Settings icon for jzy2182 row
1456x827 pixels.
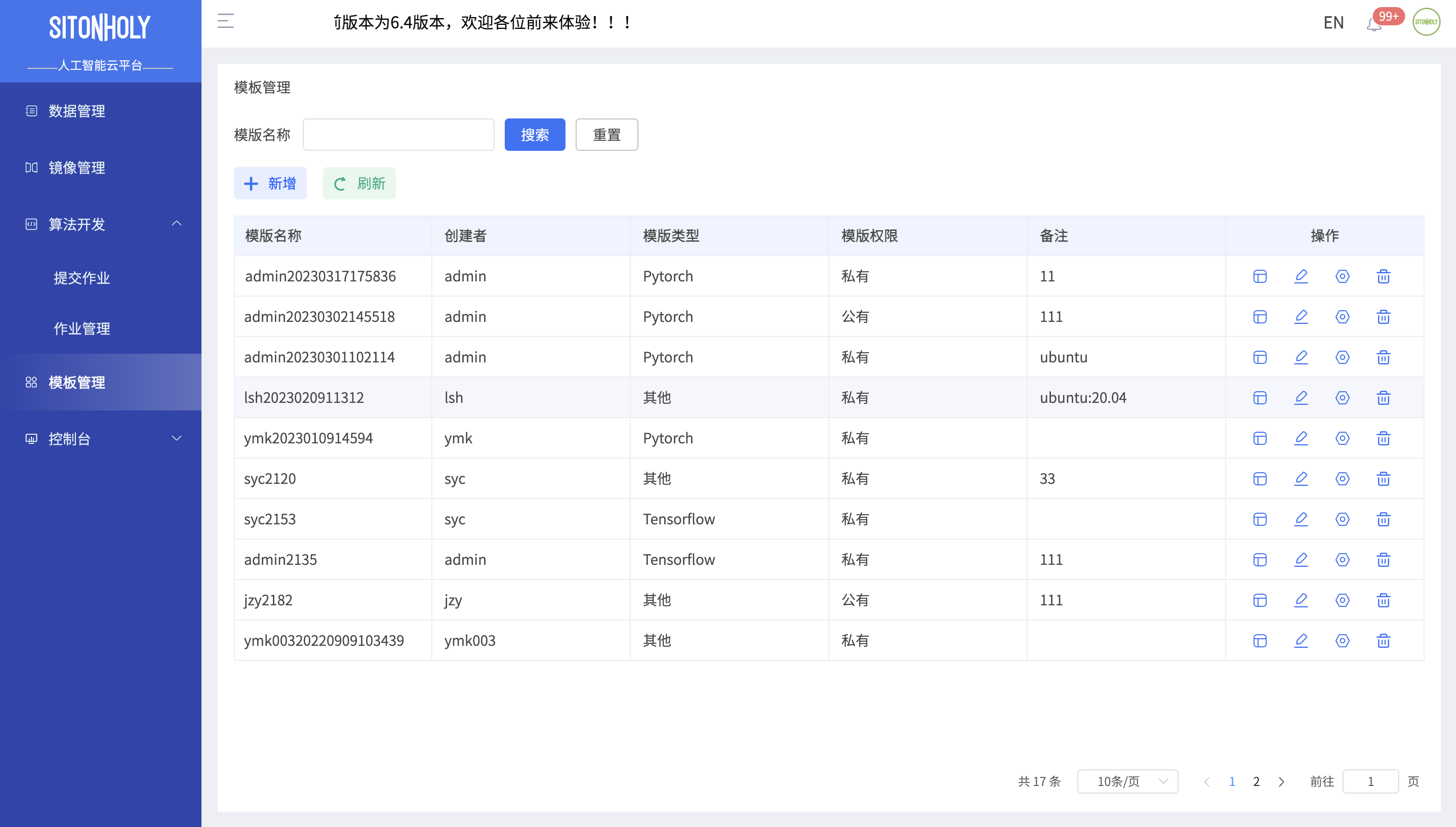tap(1342, 600)
